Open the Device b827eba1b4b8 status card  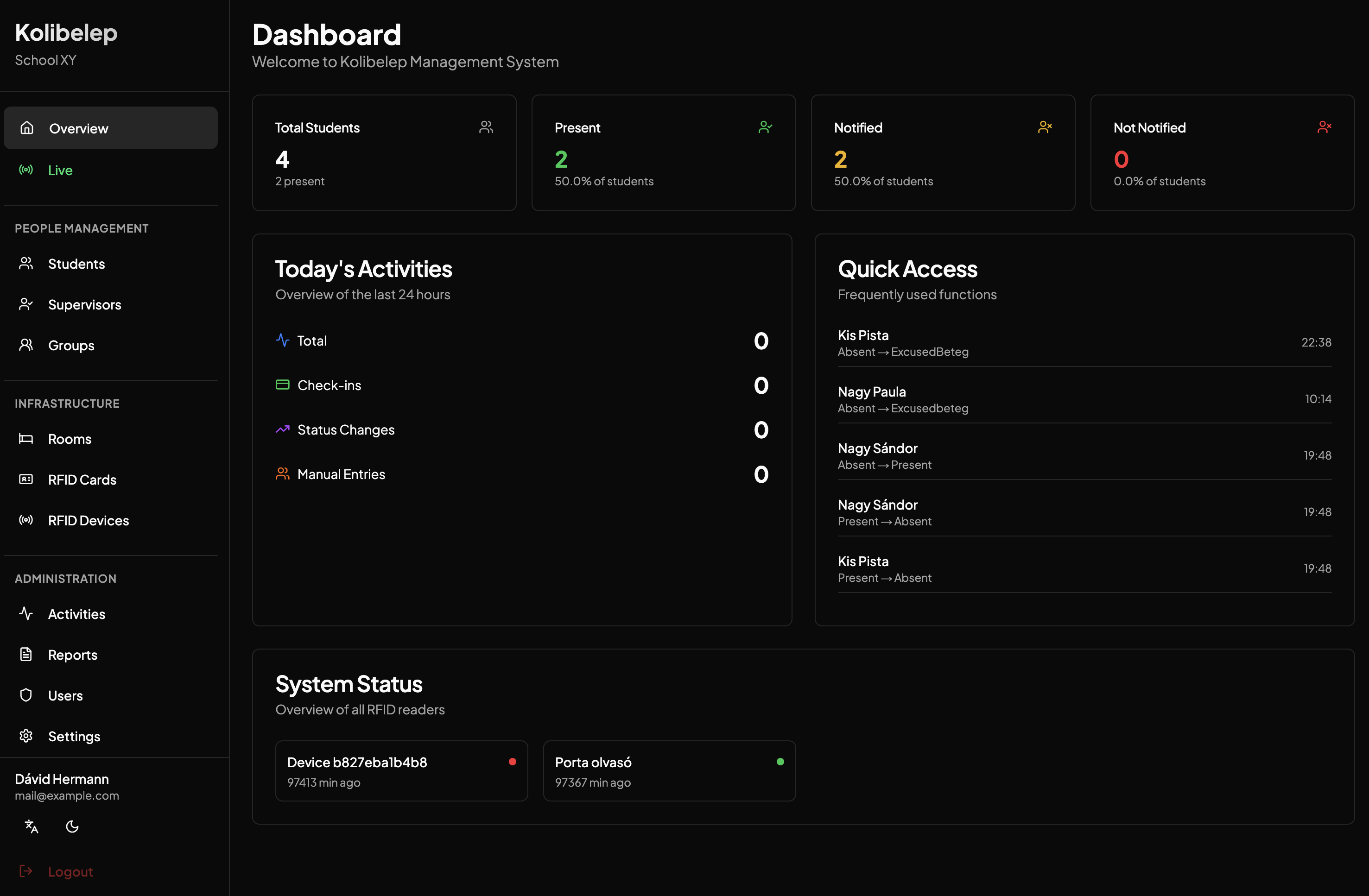[x=401, y=770]
